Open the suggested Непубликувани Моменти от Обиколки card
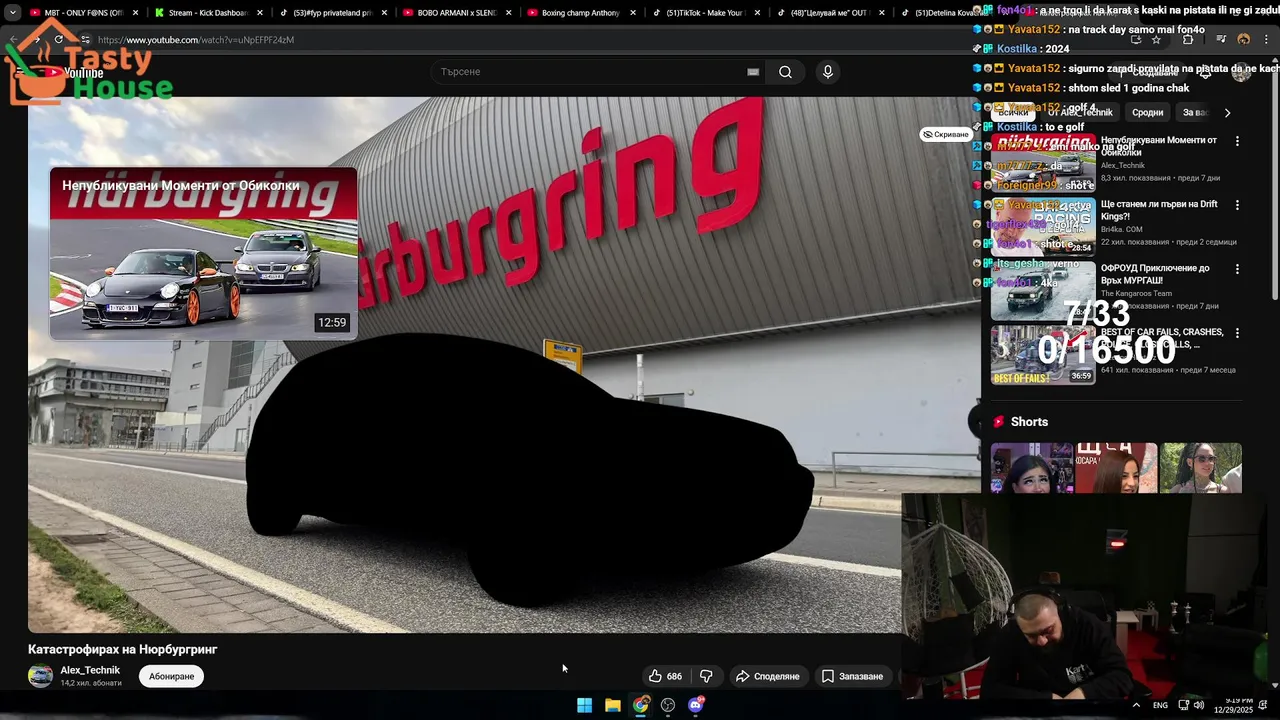 pos(203,253)
